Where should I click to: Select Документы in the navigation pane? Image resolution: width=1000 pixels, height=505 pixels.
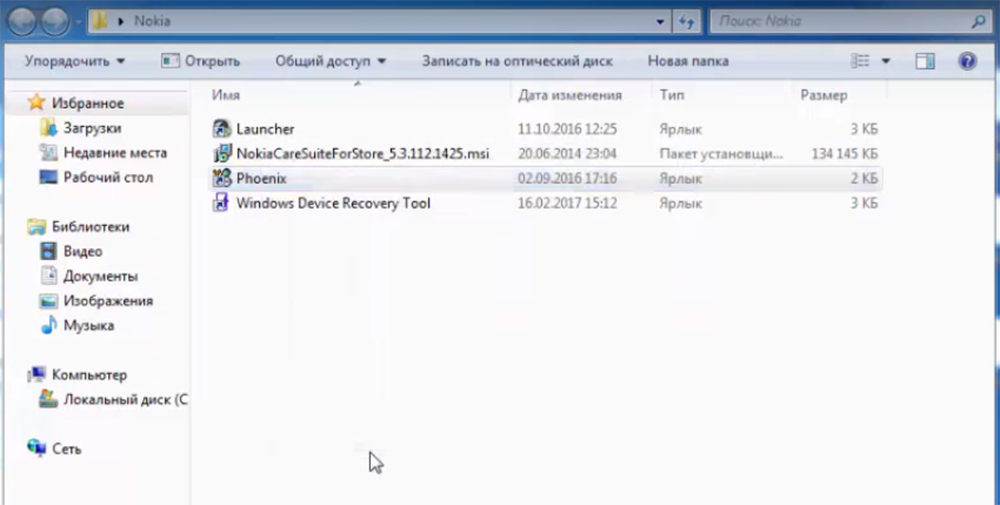click(x=101, y=276)
